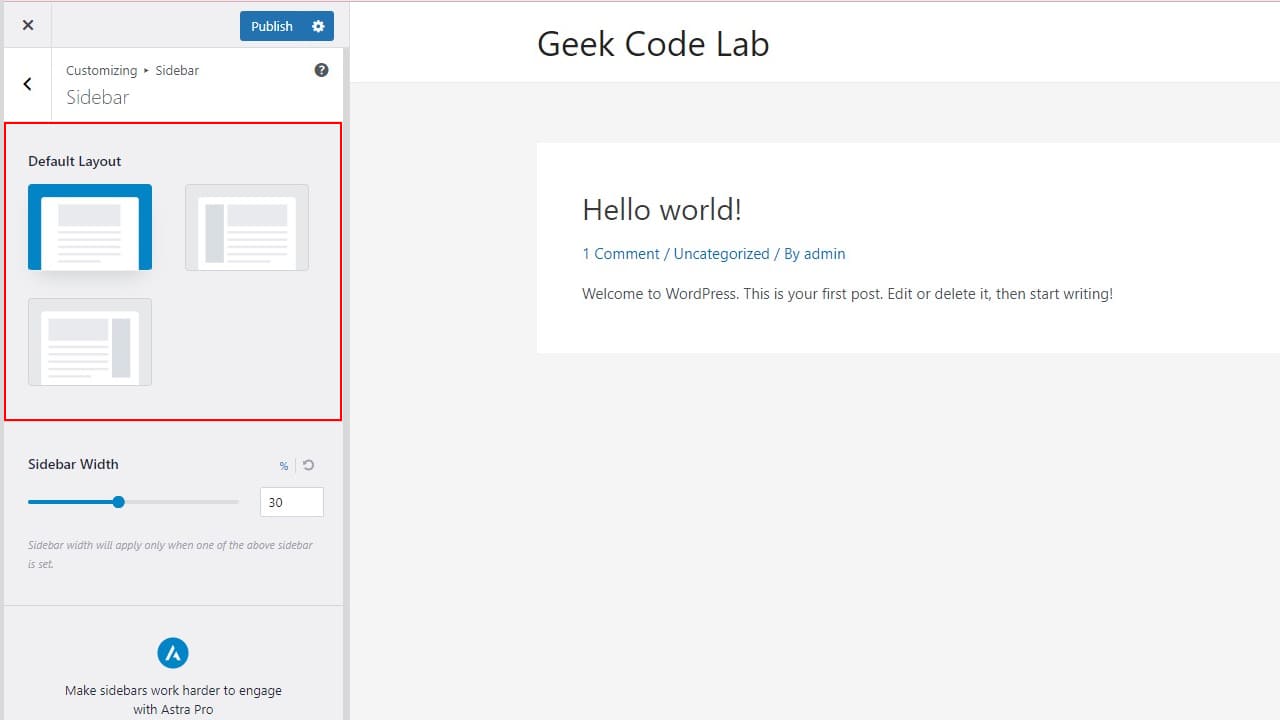
Task: Click the Astra logo icon
Action: 173,653
